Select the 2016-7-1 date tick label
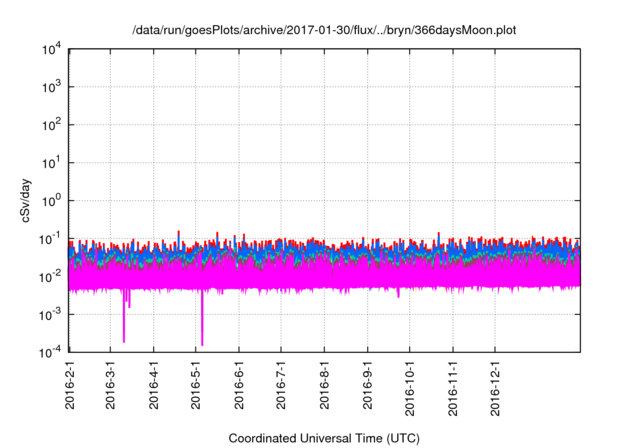 pos(282,387)
